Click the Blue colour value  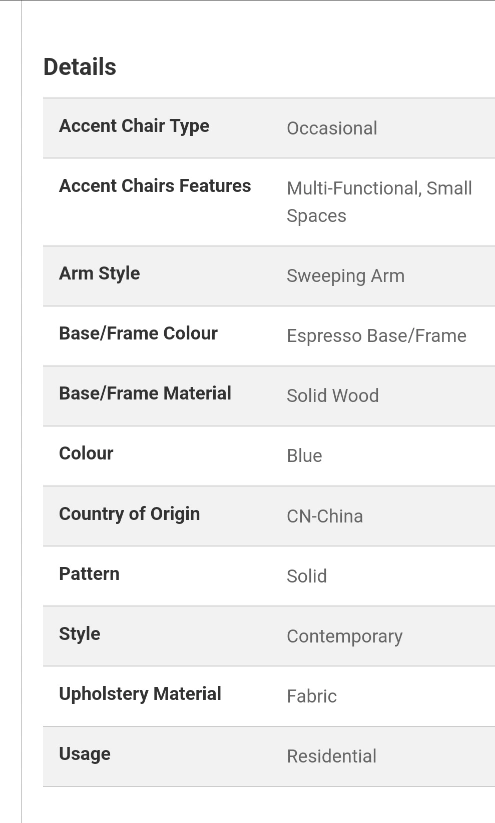304,456
